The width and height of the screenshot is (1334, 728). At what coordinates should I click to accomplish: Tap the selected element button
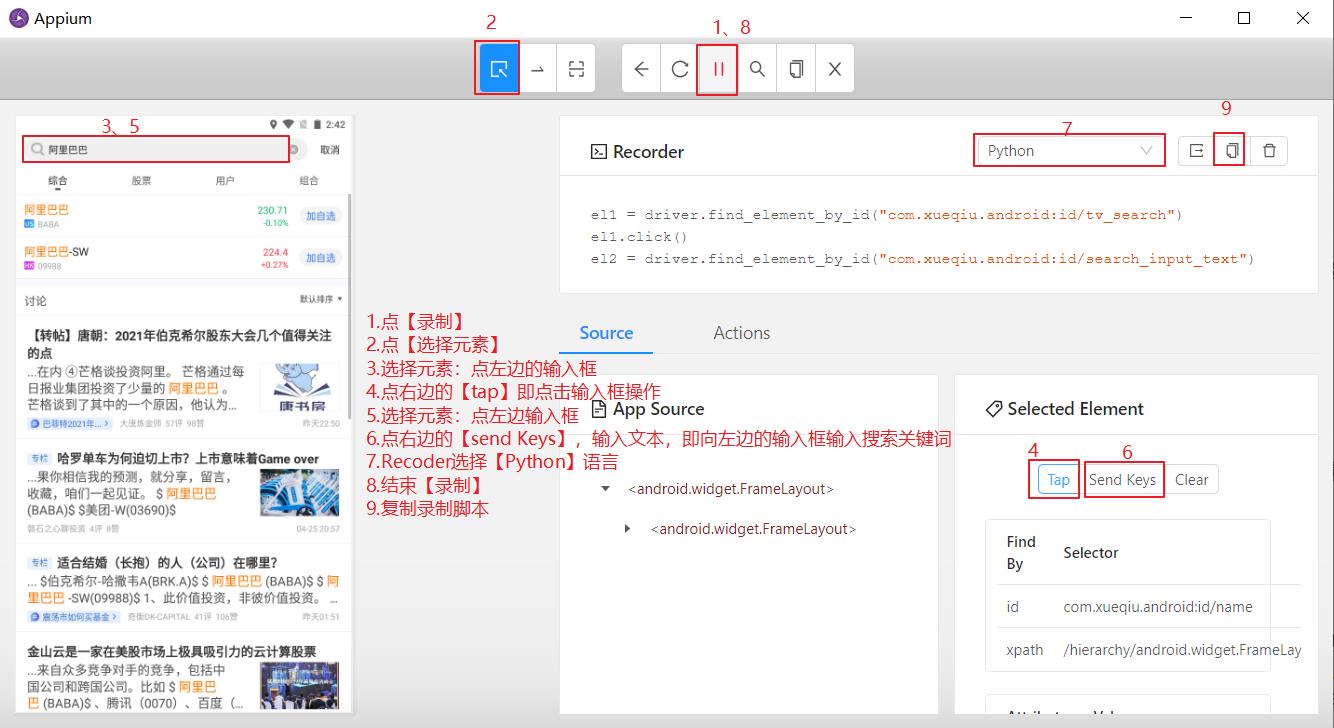coord(1058,479)
